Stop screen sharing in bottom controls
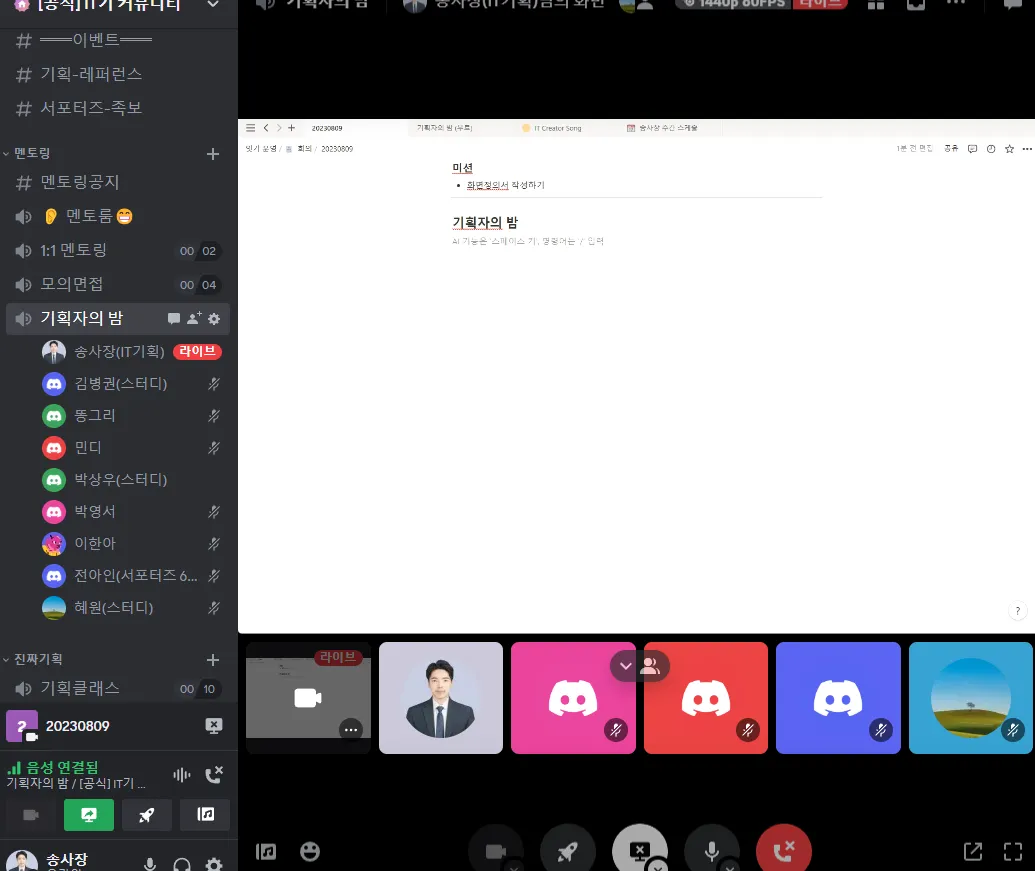 [640, 849]
